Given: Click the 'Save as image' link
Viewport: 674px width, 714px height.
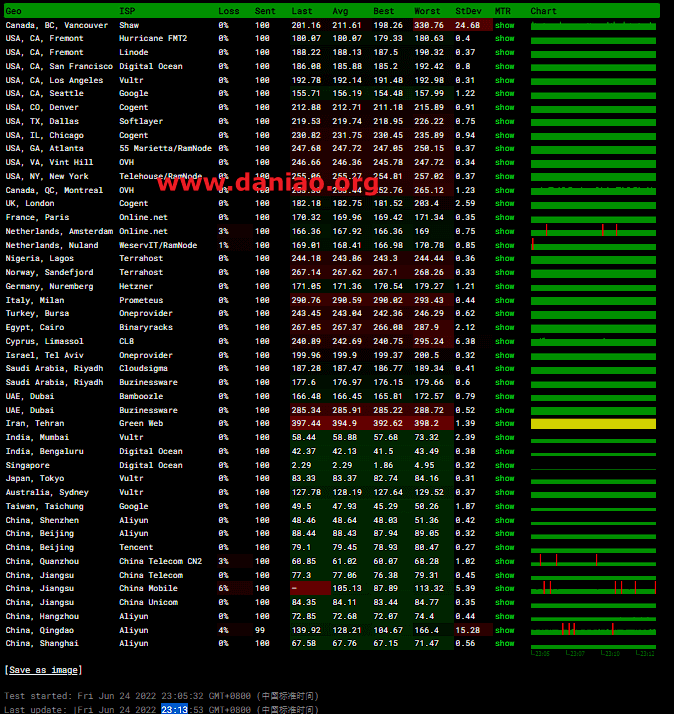Looking at the screenshot, I should (x=43, y=670).
